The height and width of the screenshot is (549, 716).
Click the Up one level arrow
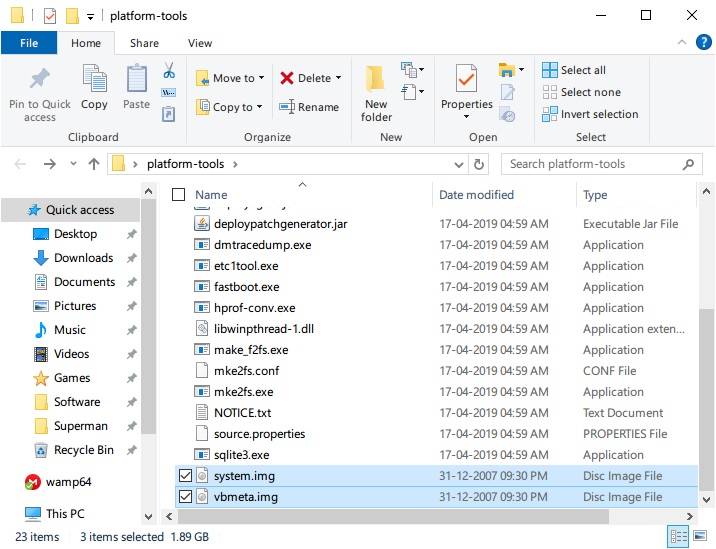point(94,164)
